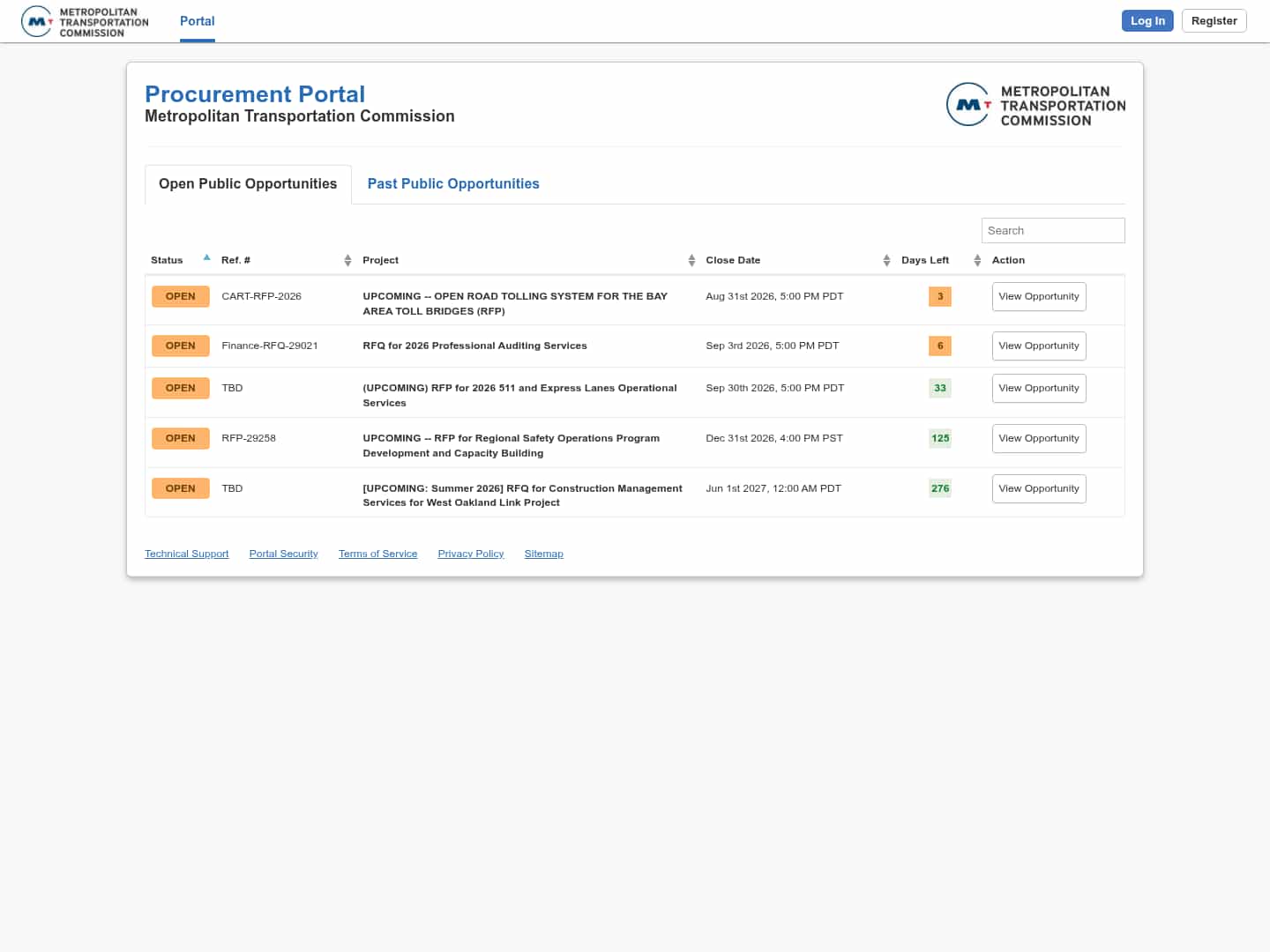
Task: Click the Ref. # column header
Action: click(x=236, y=261)
